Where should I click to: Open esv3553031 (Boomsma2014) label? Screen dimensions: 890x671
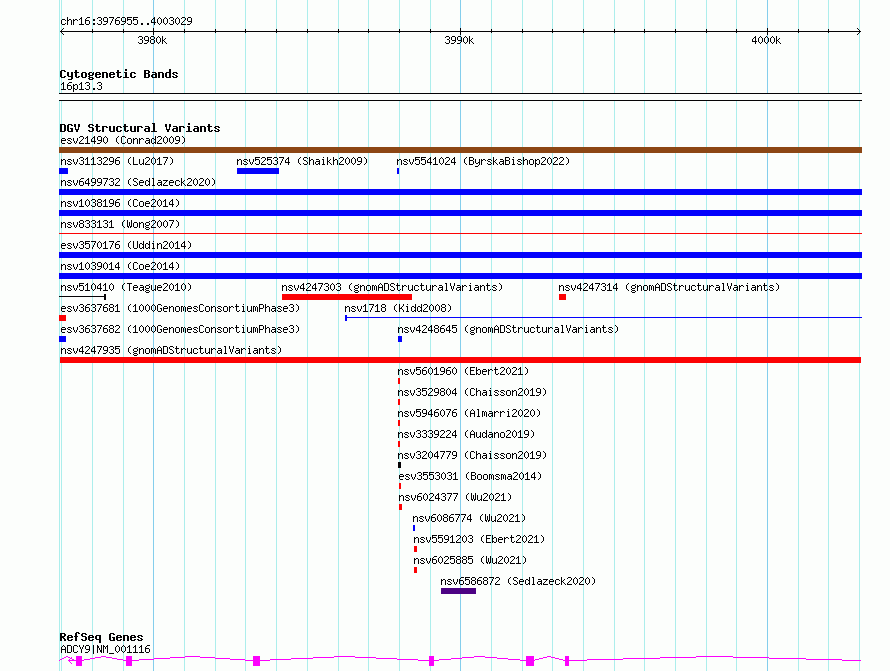pyautogui.click(x=470, y=476)
